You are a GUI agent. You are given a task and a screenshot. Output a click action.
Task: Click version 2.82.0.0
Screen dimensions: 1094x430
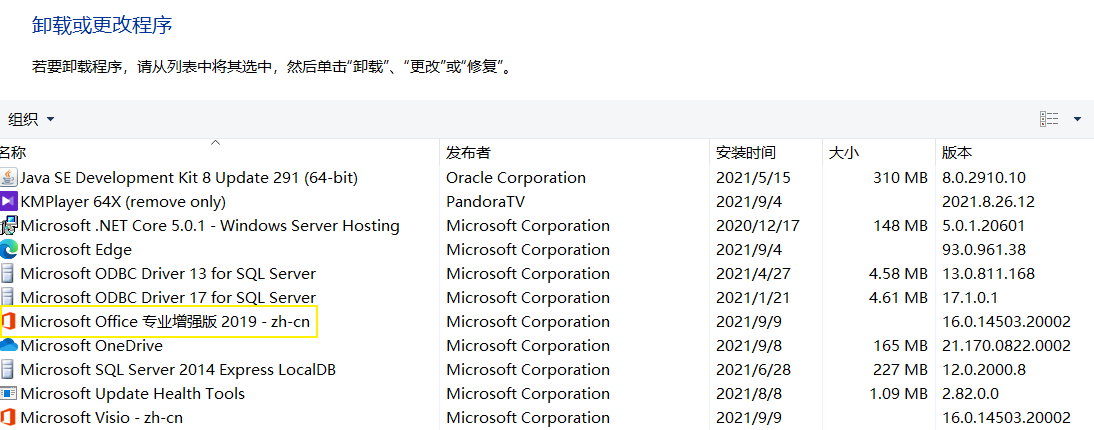(x=970, y=393)
